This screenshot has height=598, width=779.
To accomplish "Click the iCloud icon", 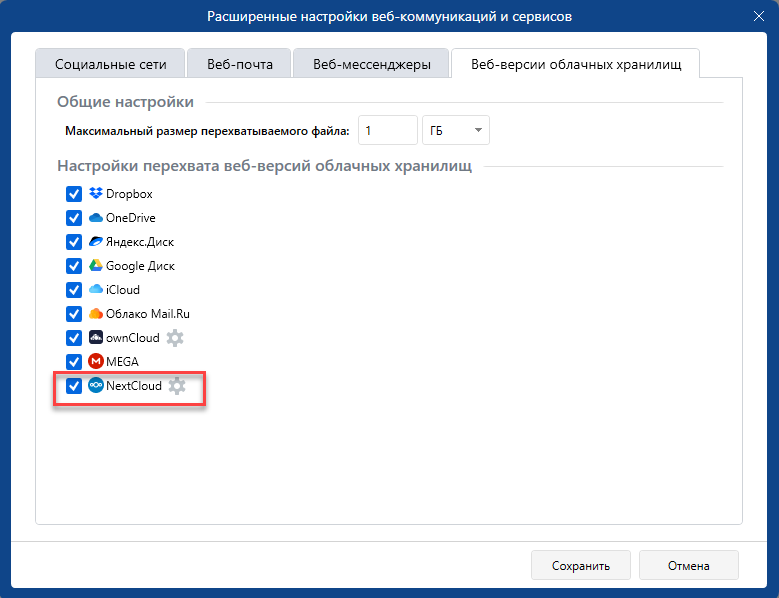I will tap(96, 290).
